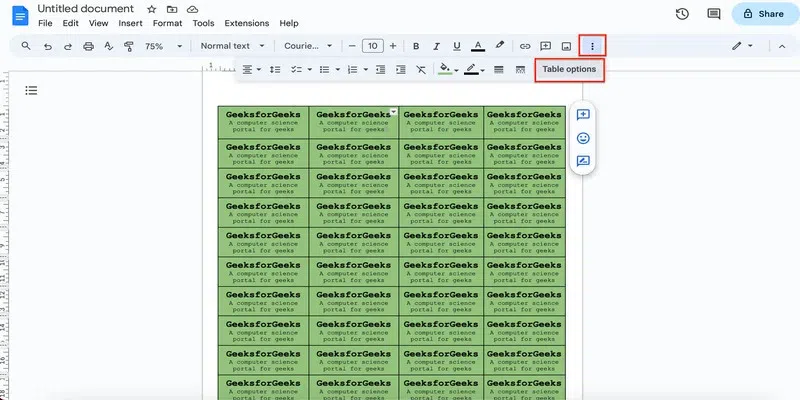This screenshot has width=800, height=400.
Task: Open the border width tool
Action: [499, 69]
